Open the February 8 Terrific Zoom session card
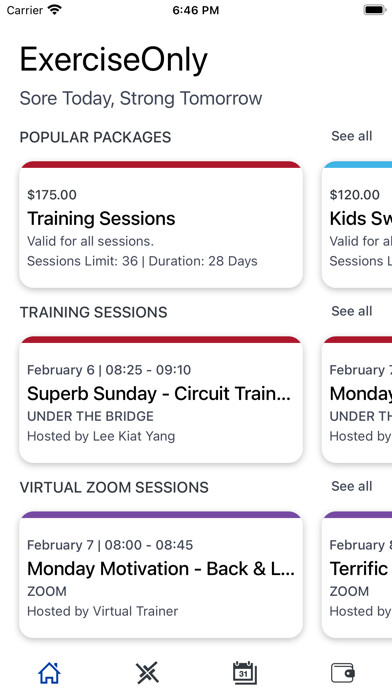392x696 pixels. click(357, 575)
